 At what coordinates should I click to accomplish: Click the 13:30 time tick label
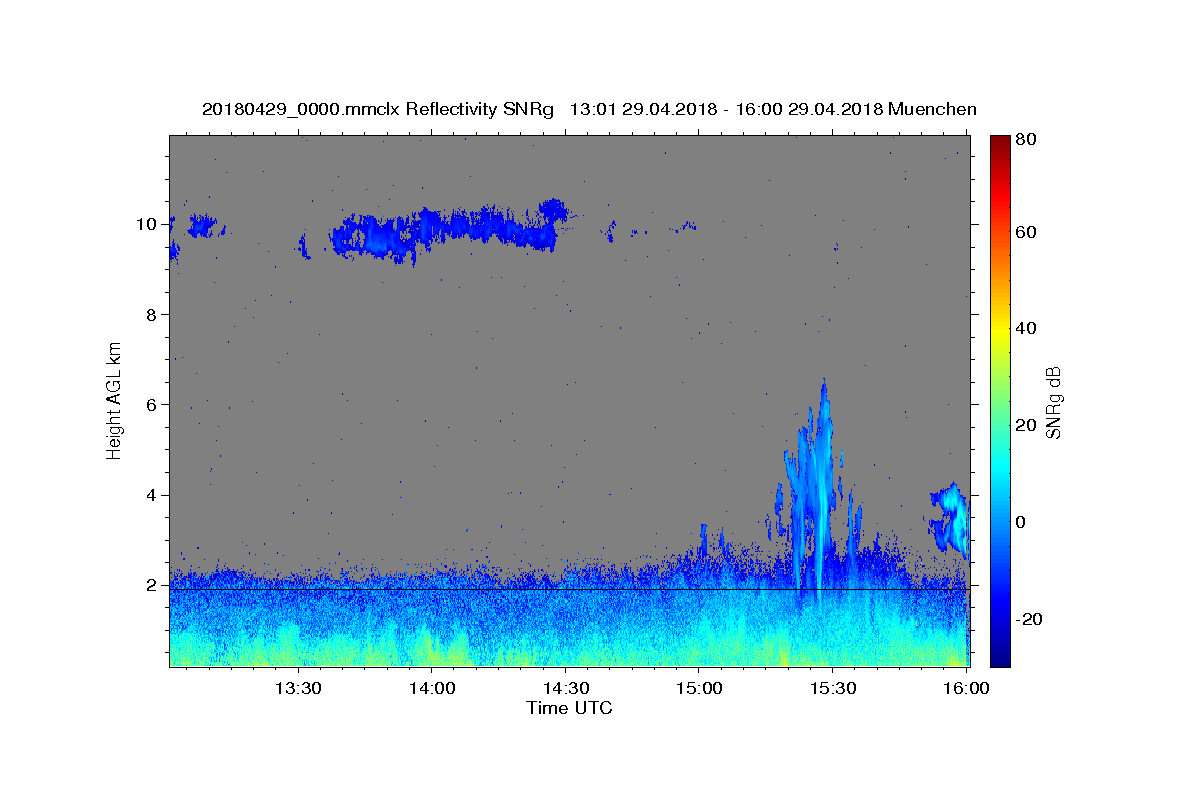point(297,690)
